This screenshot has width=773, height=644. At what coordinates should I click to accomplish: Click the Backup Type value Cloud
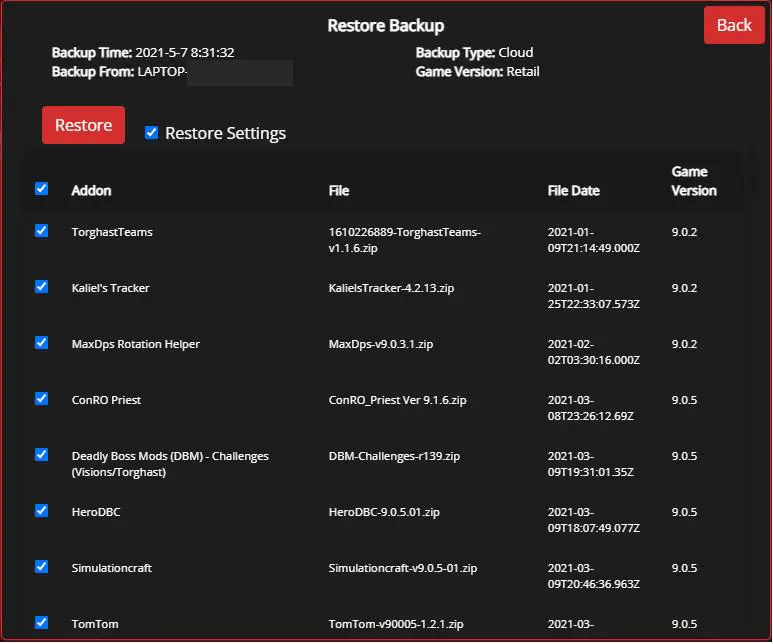(516, 53)
